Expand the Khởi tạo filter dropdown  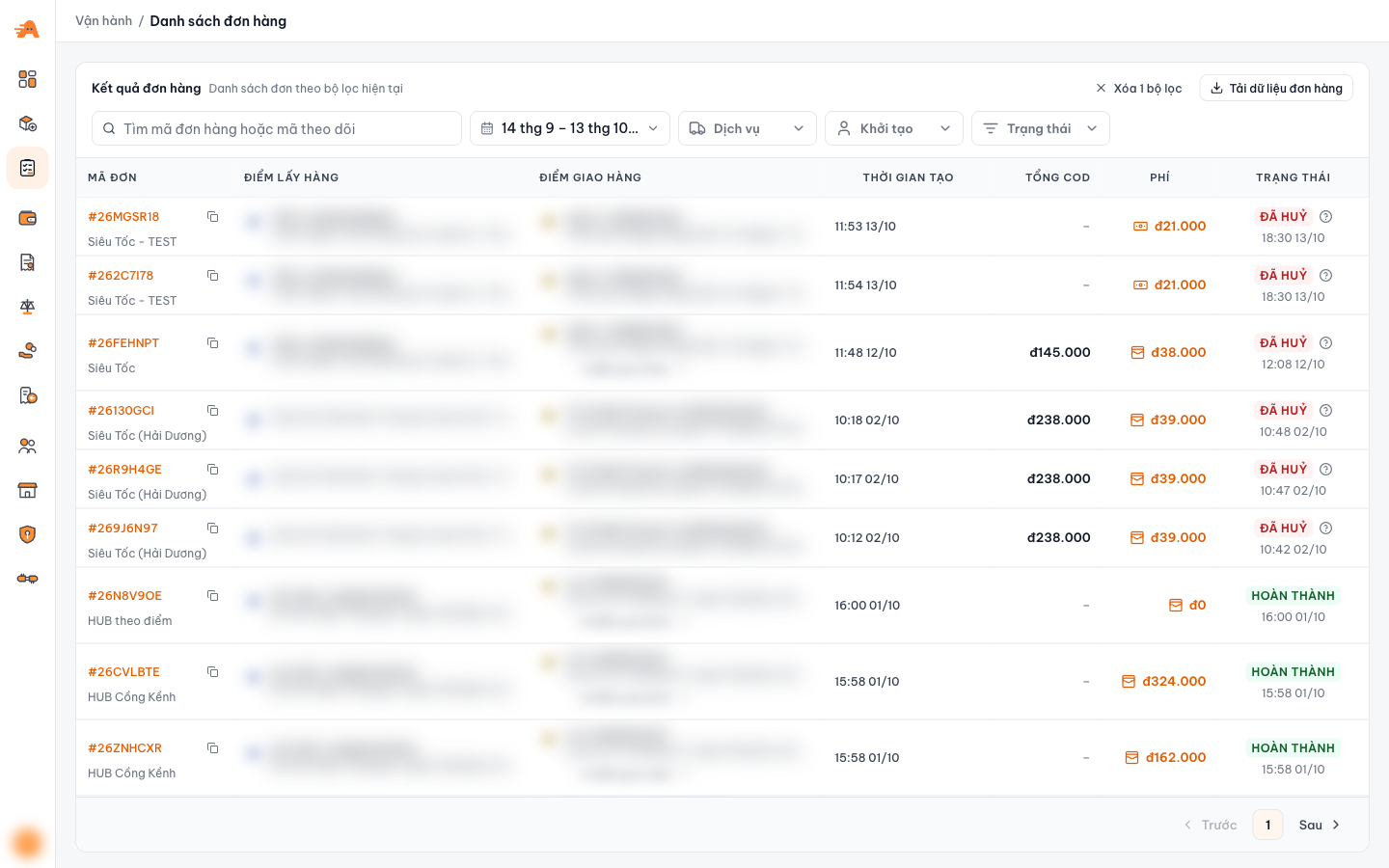(x=894, y=128)
